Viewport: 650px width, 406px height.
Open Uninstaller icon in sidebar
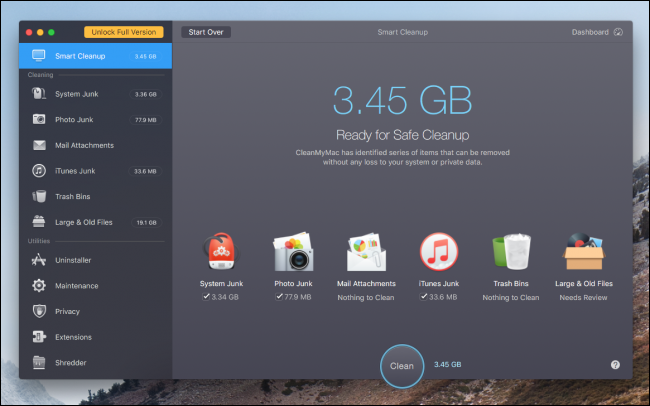click(x=39, y=260)
